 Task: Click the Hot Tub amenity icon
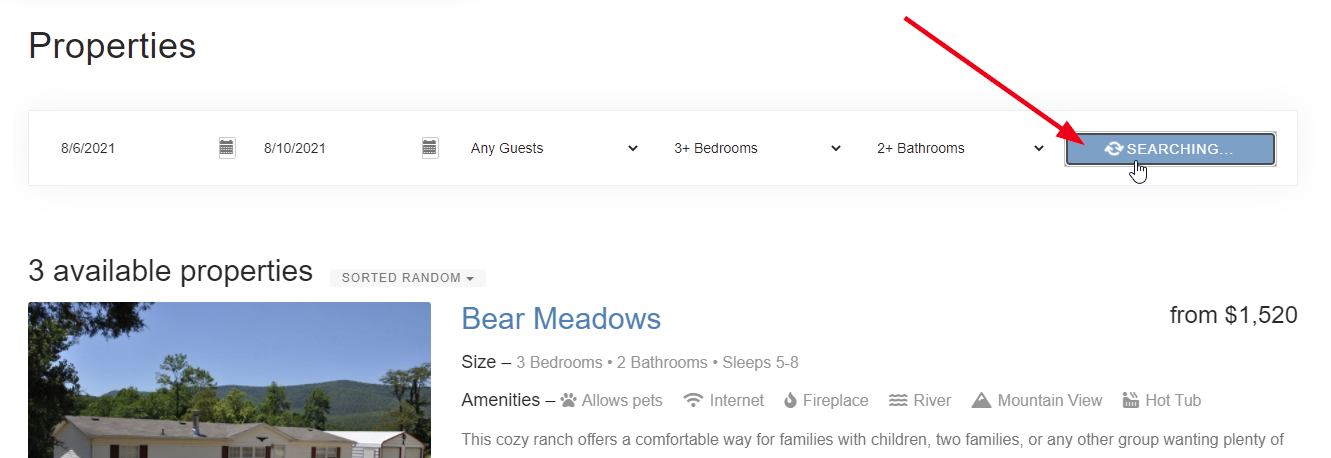[1131, 401]
